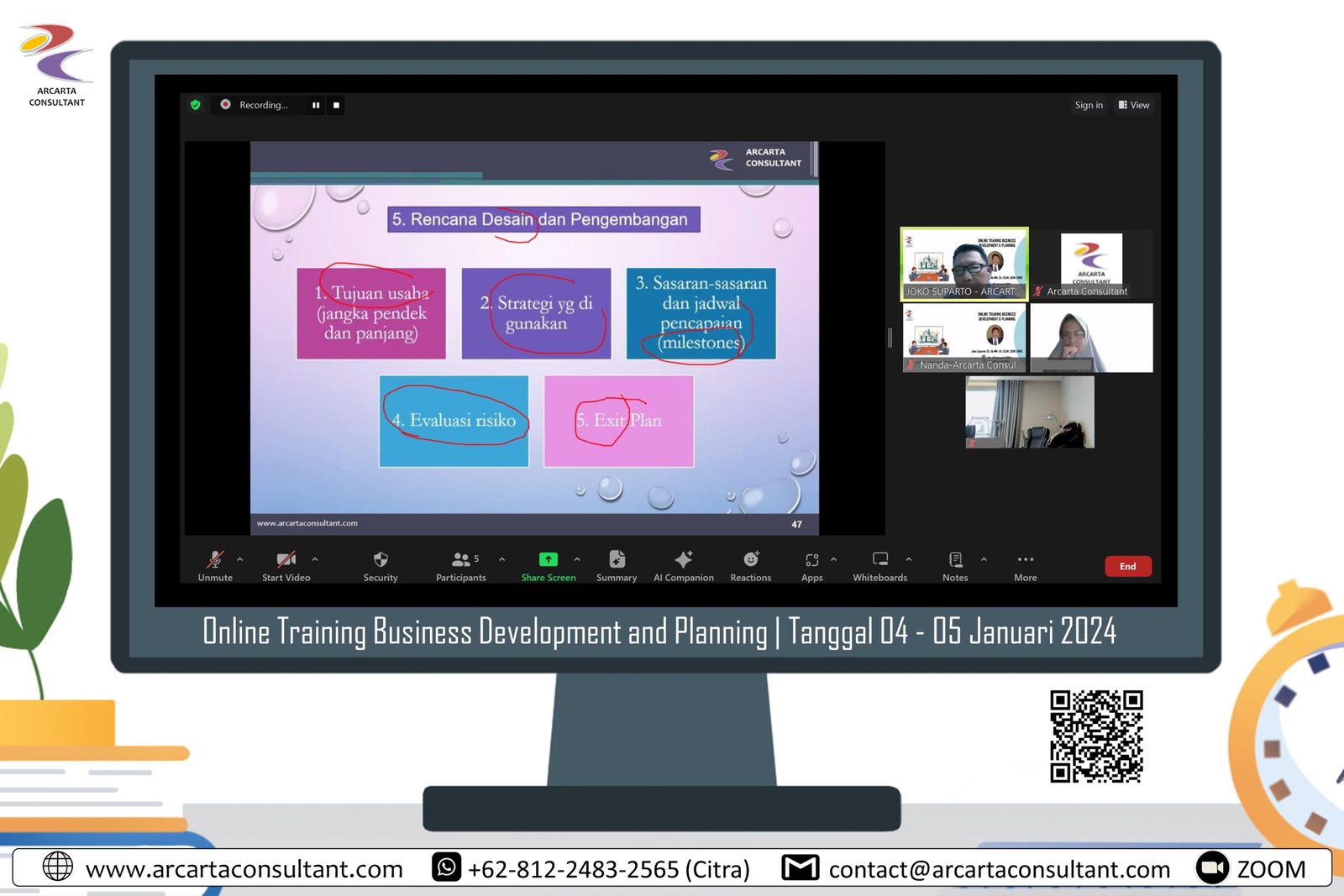Open the Whiteboards tool
Image resolution: width=1344 pixels, height=896 pixels.
(879, 560)
